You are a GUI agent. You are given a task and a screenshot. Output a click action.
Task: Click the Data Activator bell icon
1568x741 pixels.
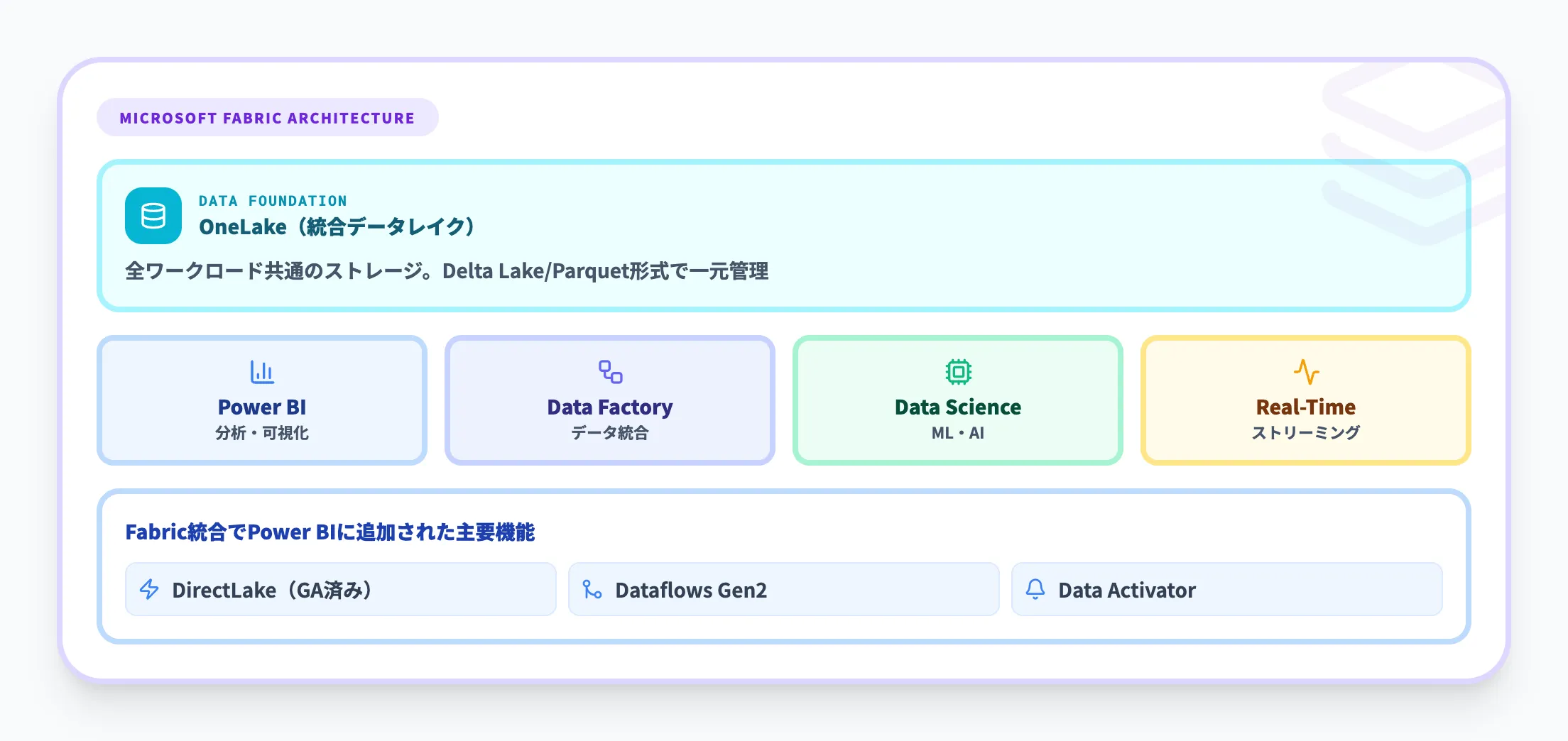click(x=1035, y=590)
